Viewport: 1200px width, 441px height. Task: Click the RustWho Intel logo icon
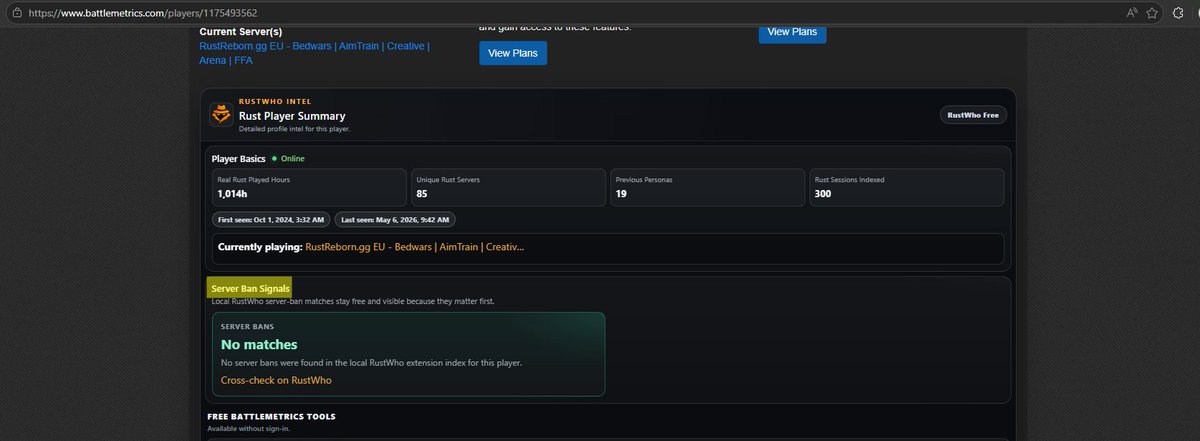click(x=221, y=114)
